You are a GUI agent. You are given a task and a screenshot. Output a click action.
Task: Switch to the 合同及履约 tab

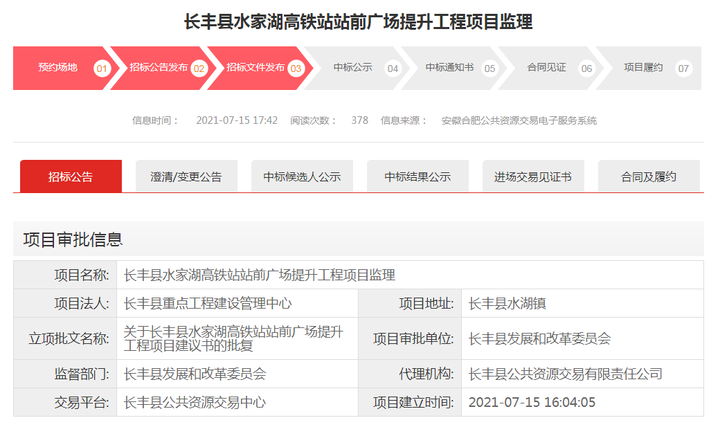tap(649, 176)
